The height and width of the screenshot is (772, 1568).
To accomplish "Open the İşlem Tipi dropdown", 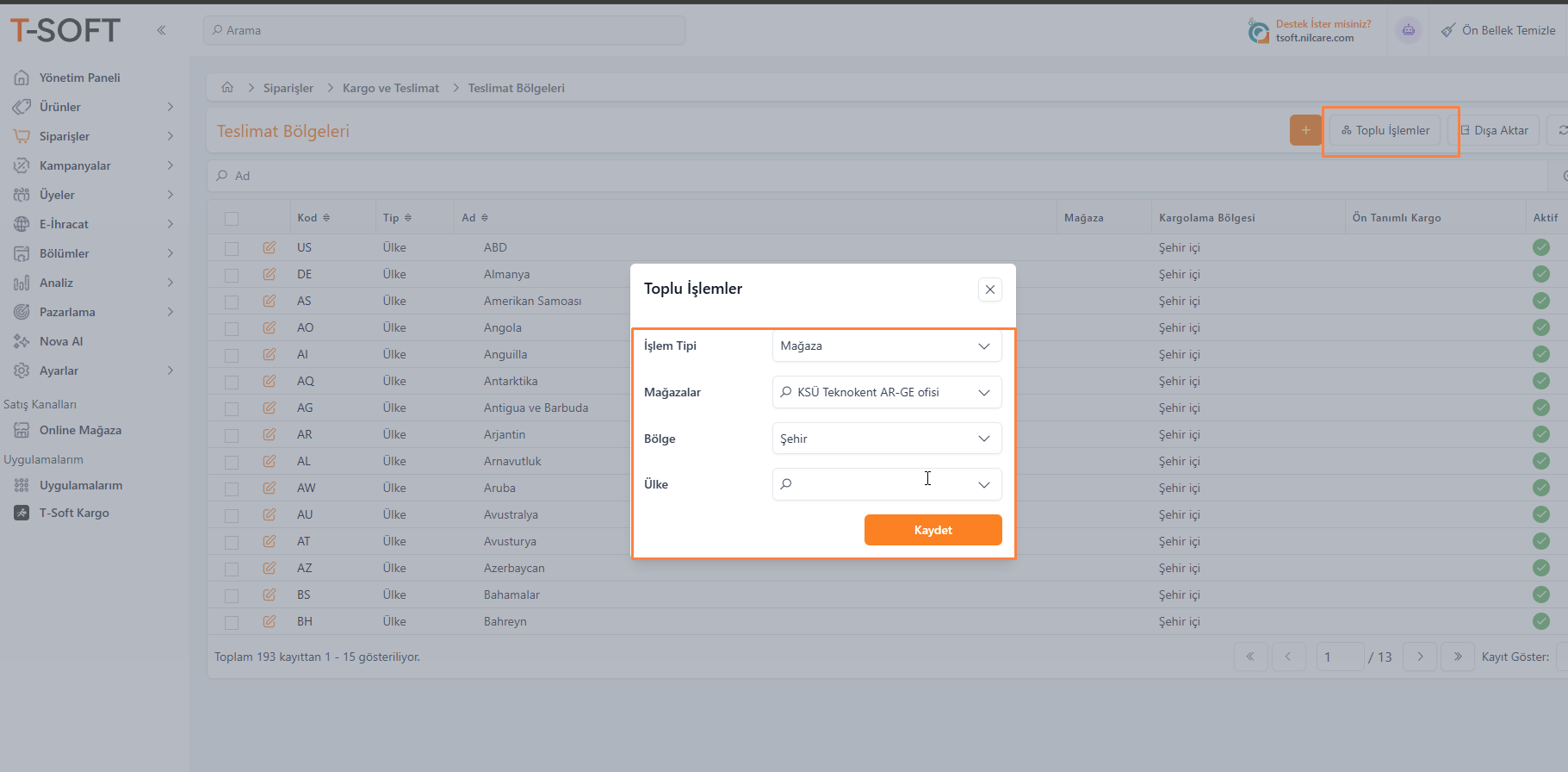I will pos(887,346).
